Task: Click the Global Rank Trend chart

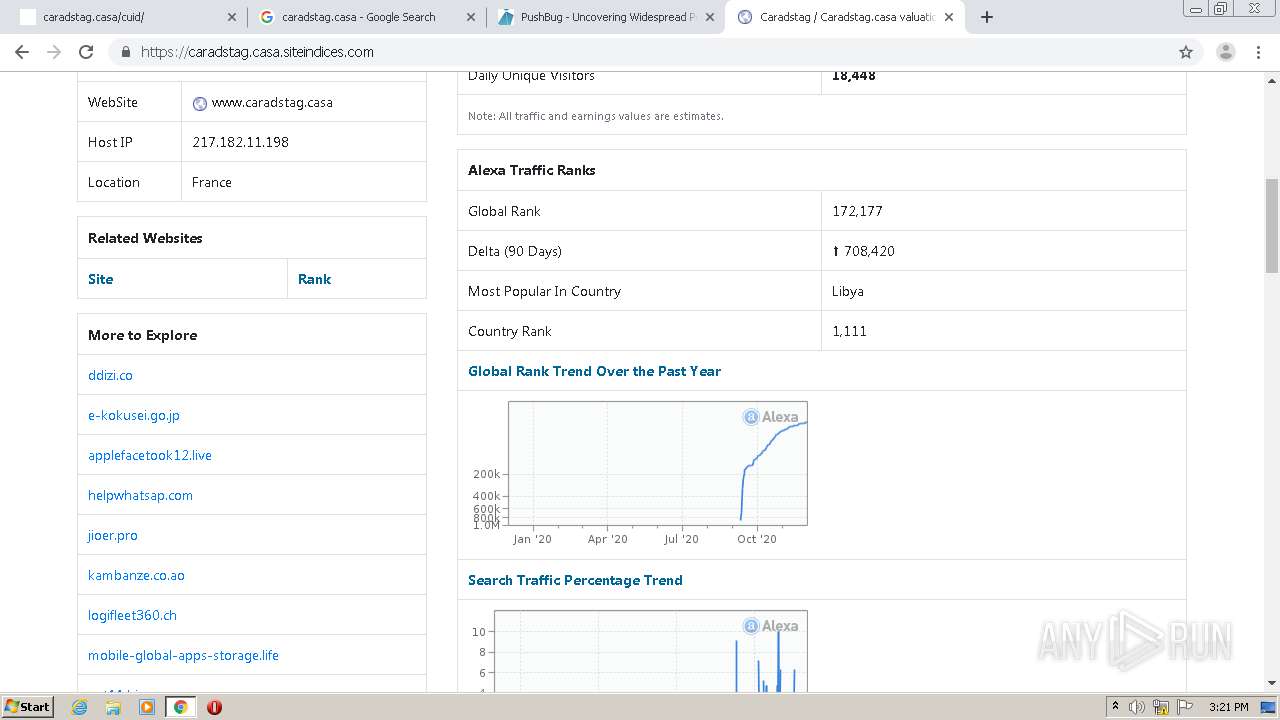Action: [639, 473]
